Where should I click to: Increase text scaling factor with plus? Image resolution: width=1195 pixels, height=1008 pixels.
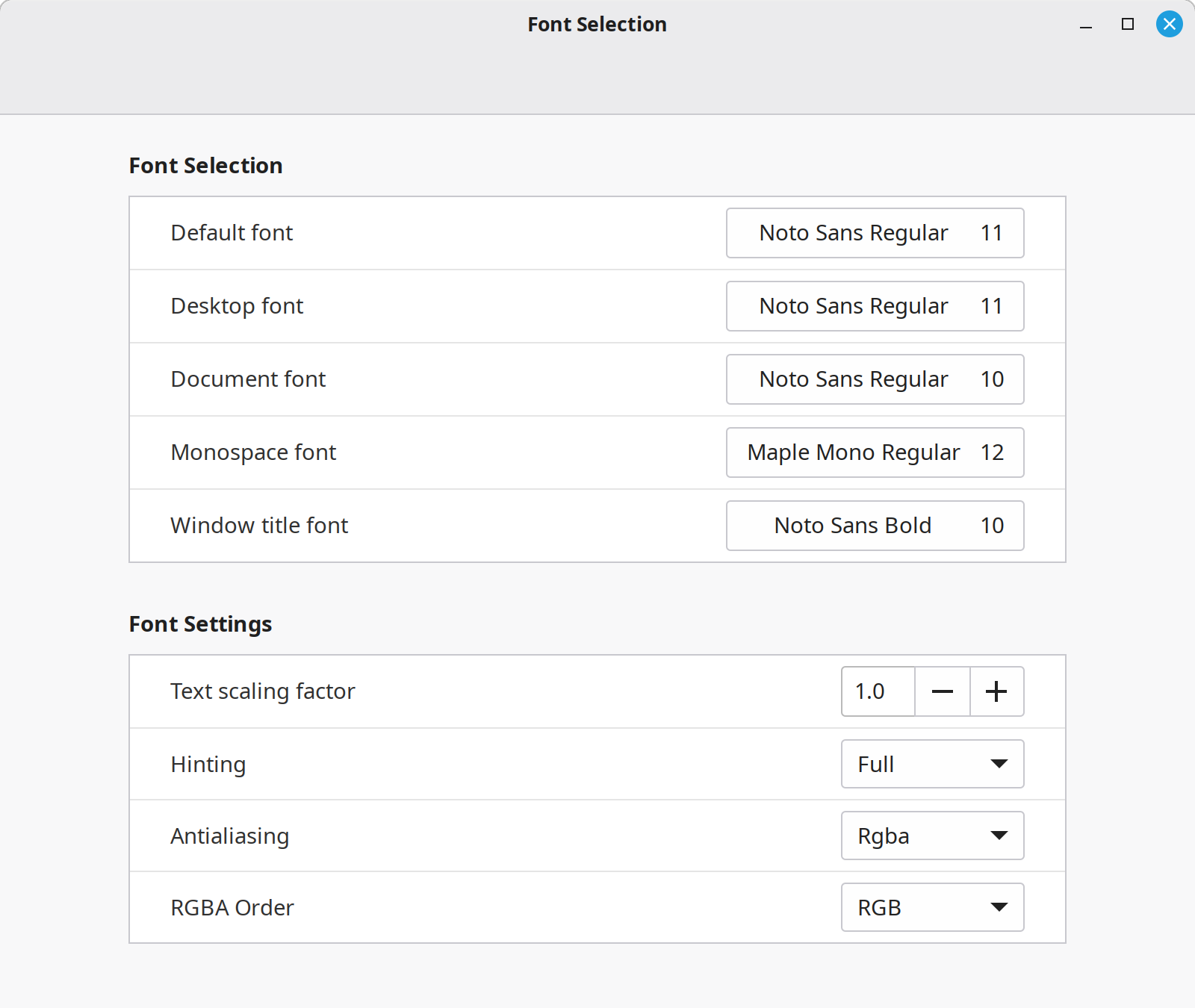tap(996, 691)
